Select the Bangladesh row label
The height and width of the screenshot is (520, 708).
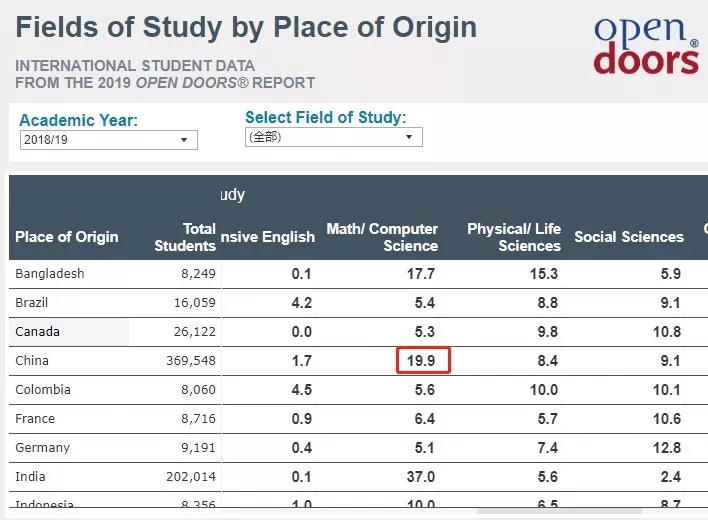click(x=50, y=274)
